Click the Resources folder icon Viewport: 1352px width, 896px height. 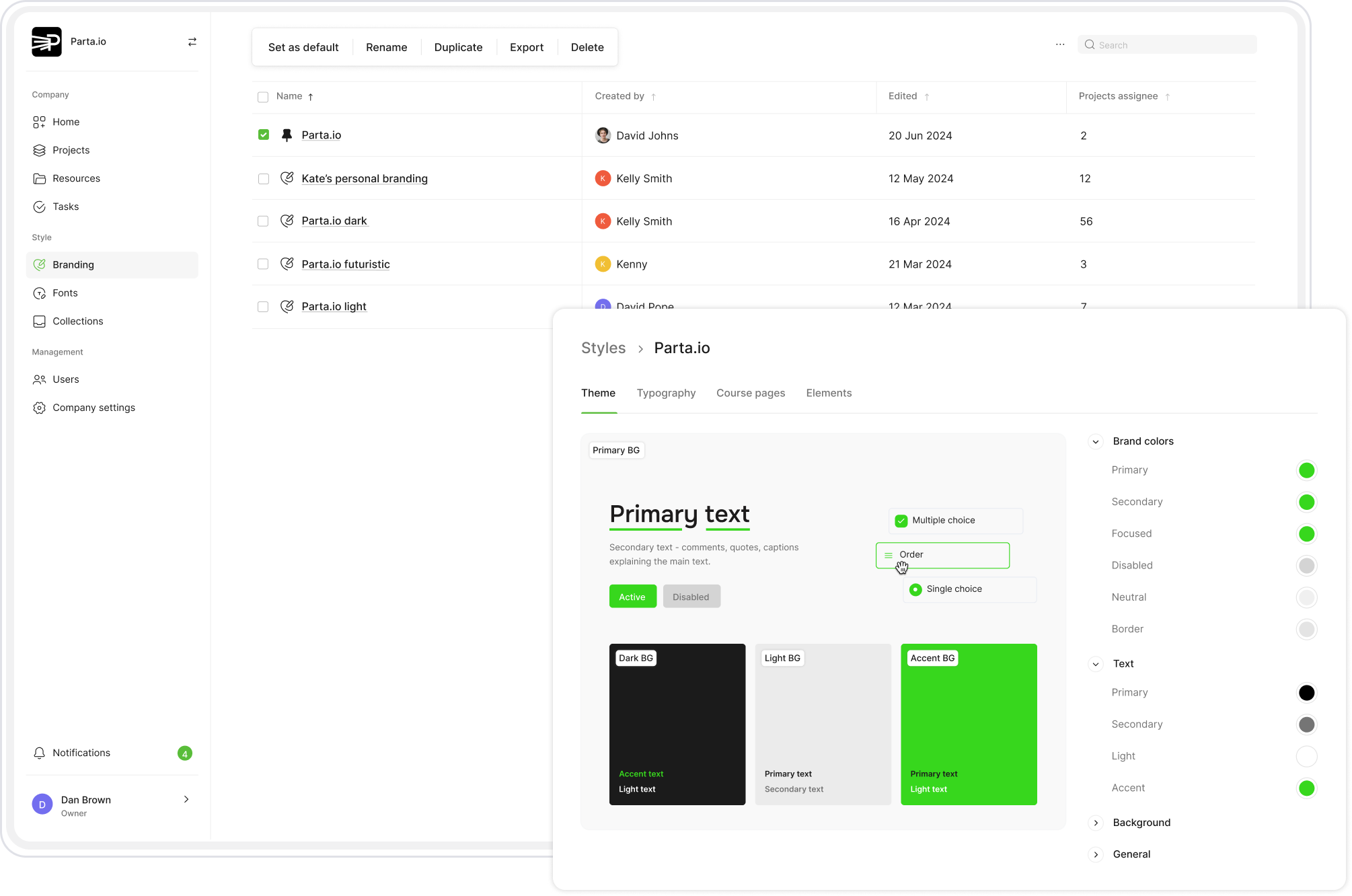point(39,179)
